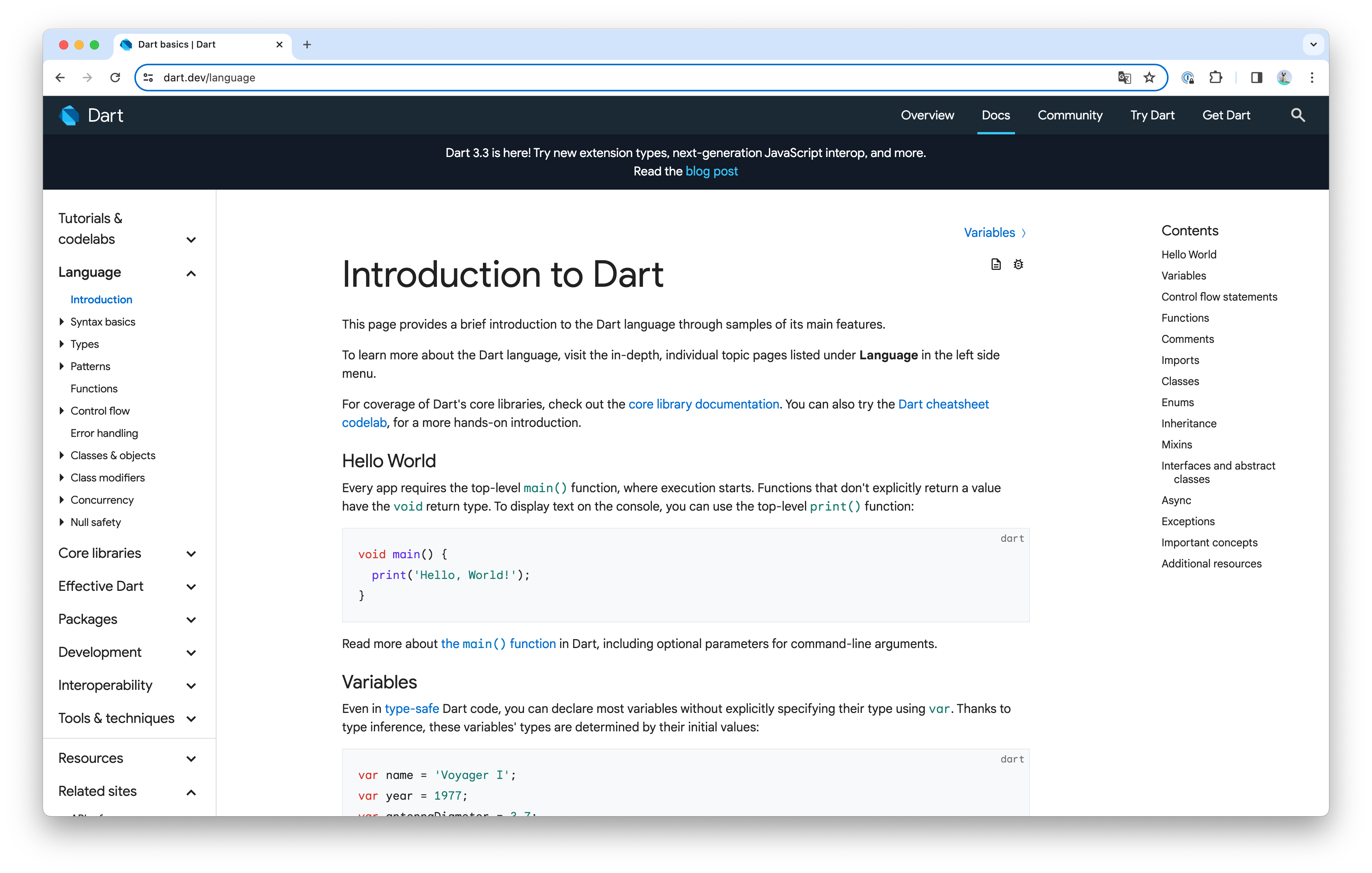Click the blog post link in banner
Viewport: 1372px width, 873px height.
coord(711,172)
